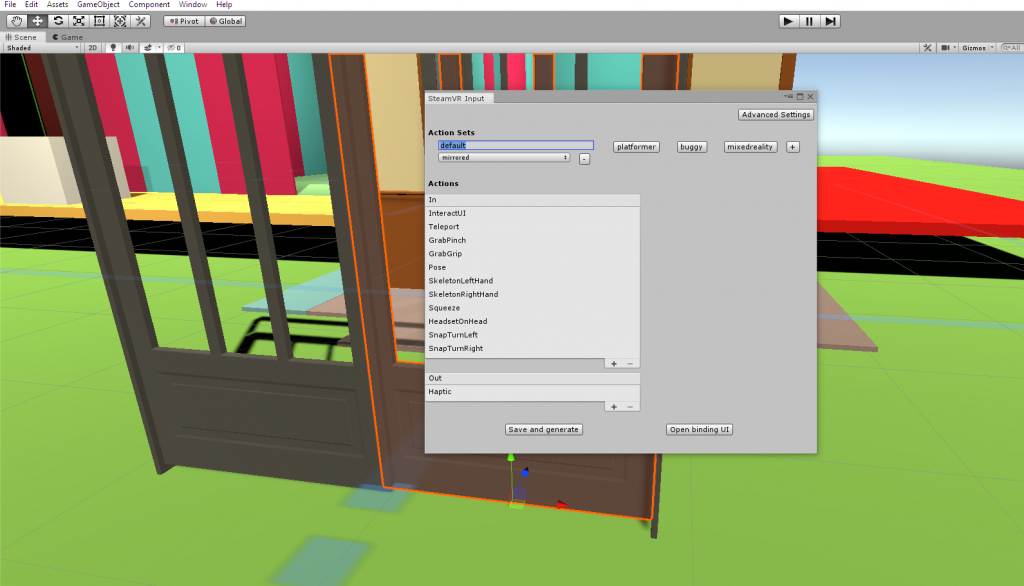
Task: Open the mirrored action set dropdown
Action: click(504, 158)
